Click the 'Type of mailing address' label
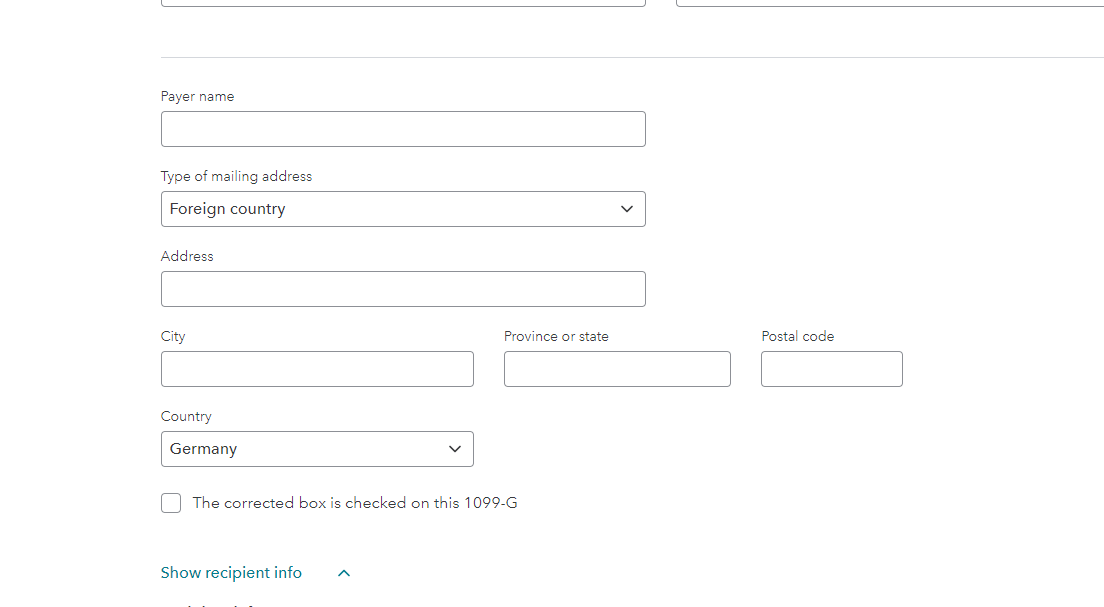The height and width of the screenshot is (607, 1104). tap(236, 176)
